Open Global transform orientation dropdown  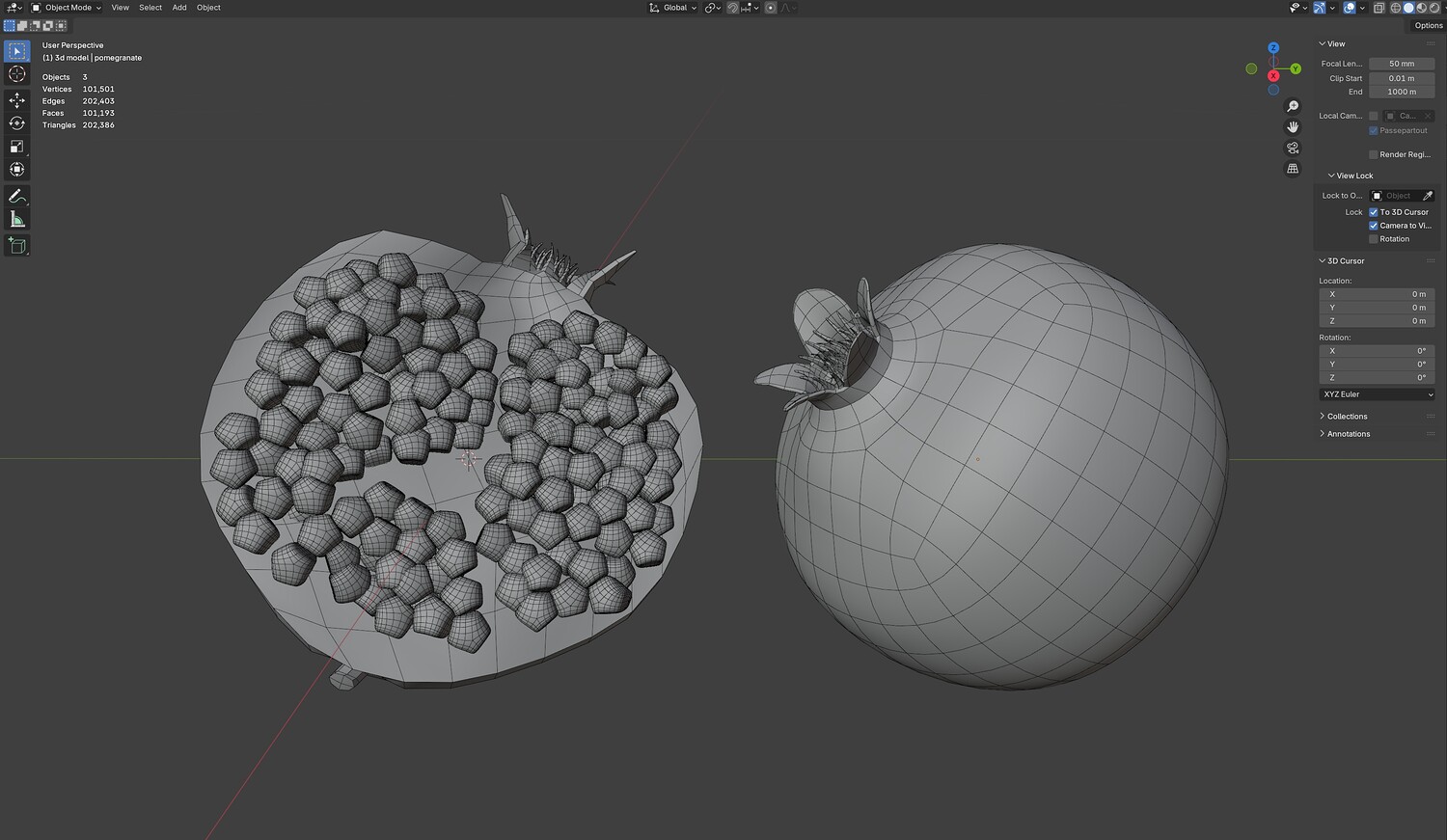672,8
